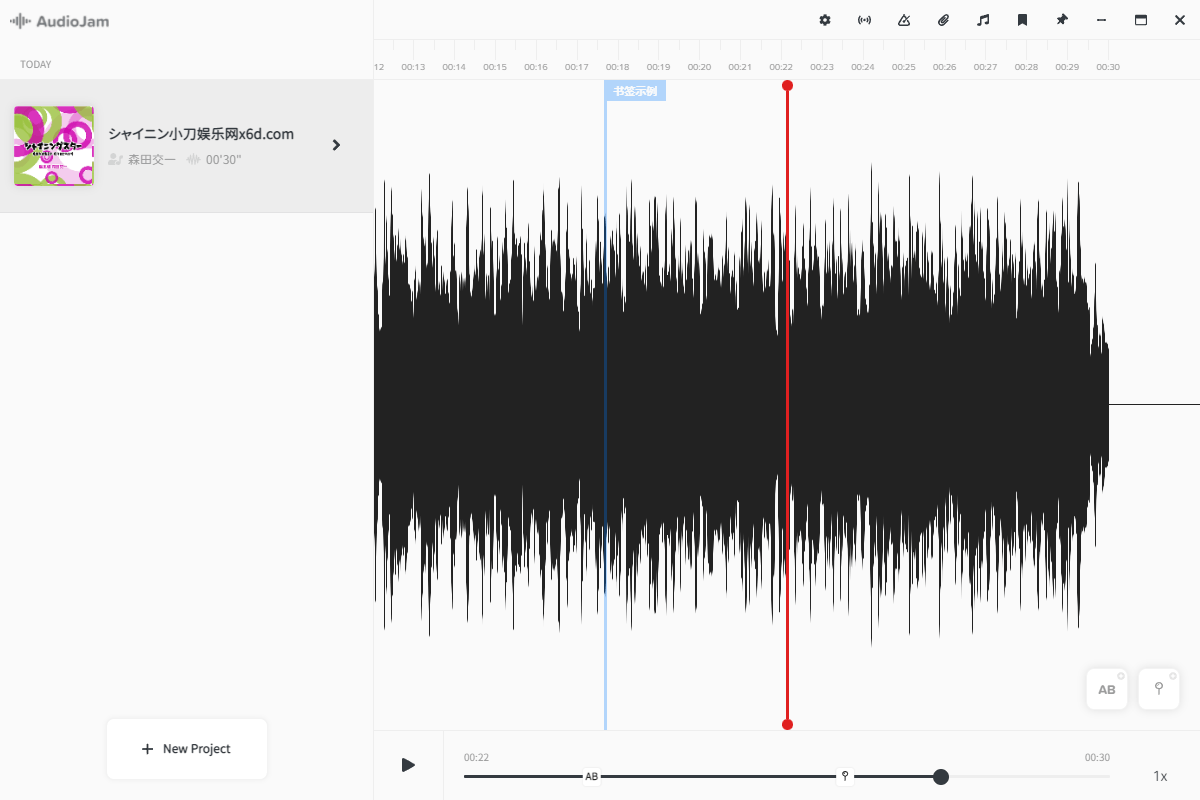Viewport: 1200px width, 800px height.
Task: Create a New Project
Action: point(186,748)
